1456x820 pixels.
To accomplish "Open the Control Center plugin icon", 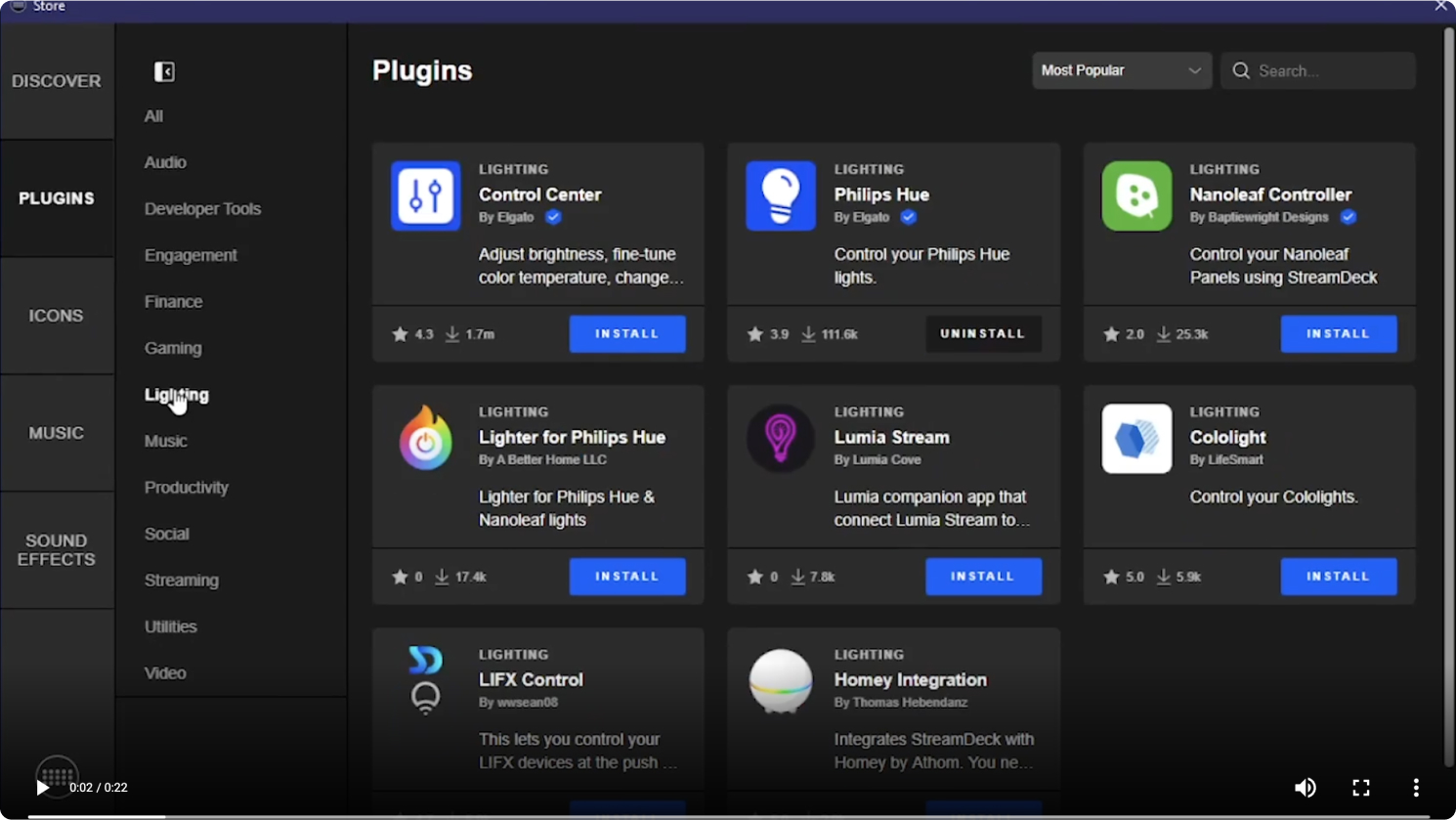I will (x=426, y=195).
